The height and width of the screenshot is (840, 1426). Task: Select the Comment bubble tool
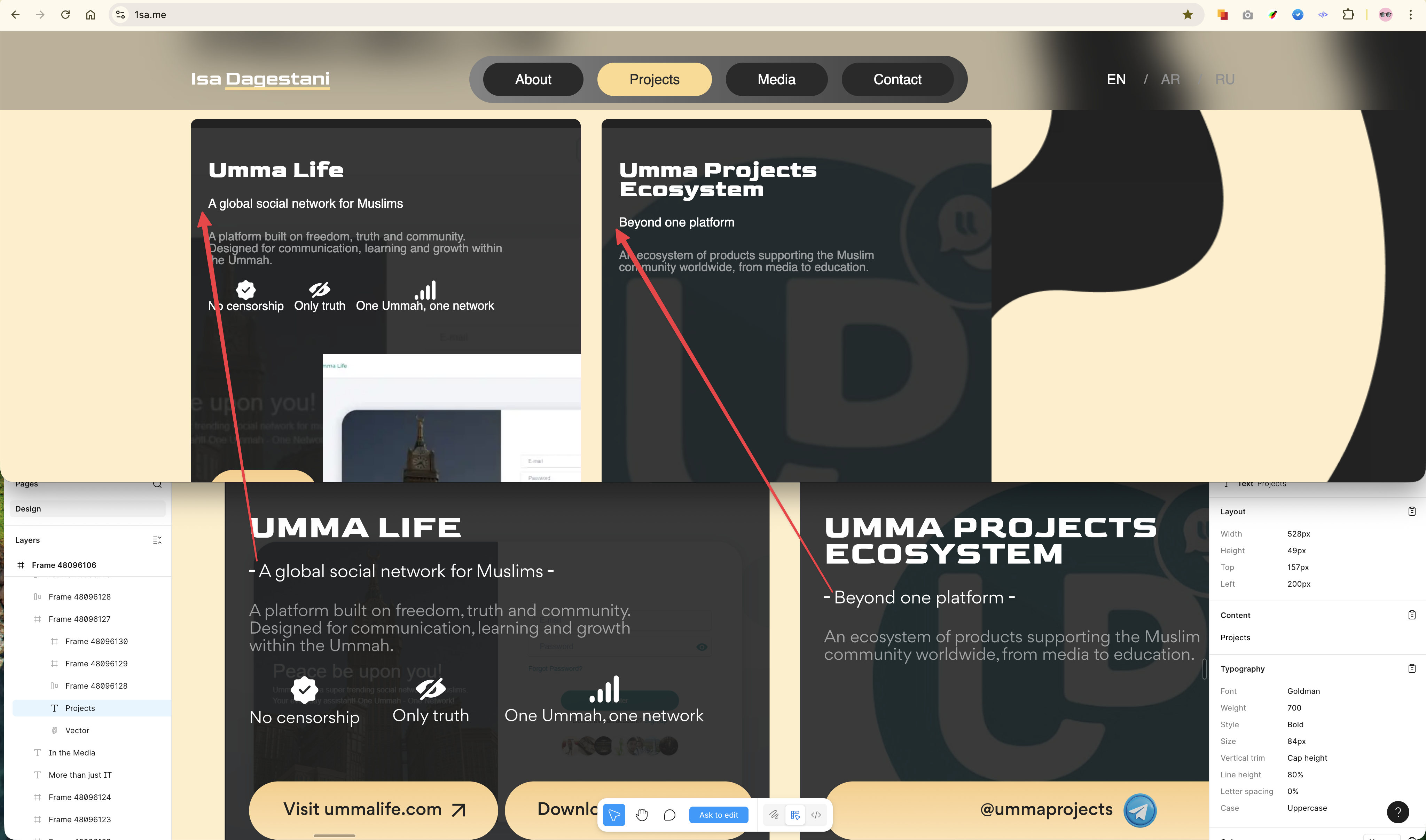(669, 815)
